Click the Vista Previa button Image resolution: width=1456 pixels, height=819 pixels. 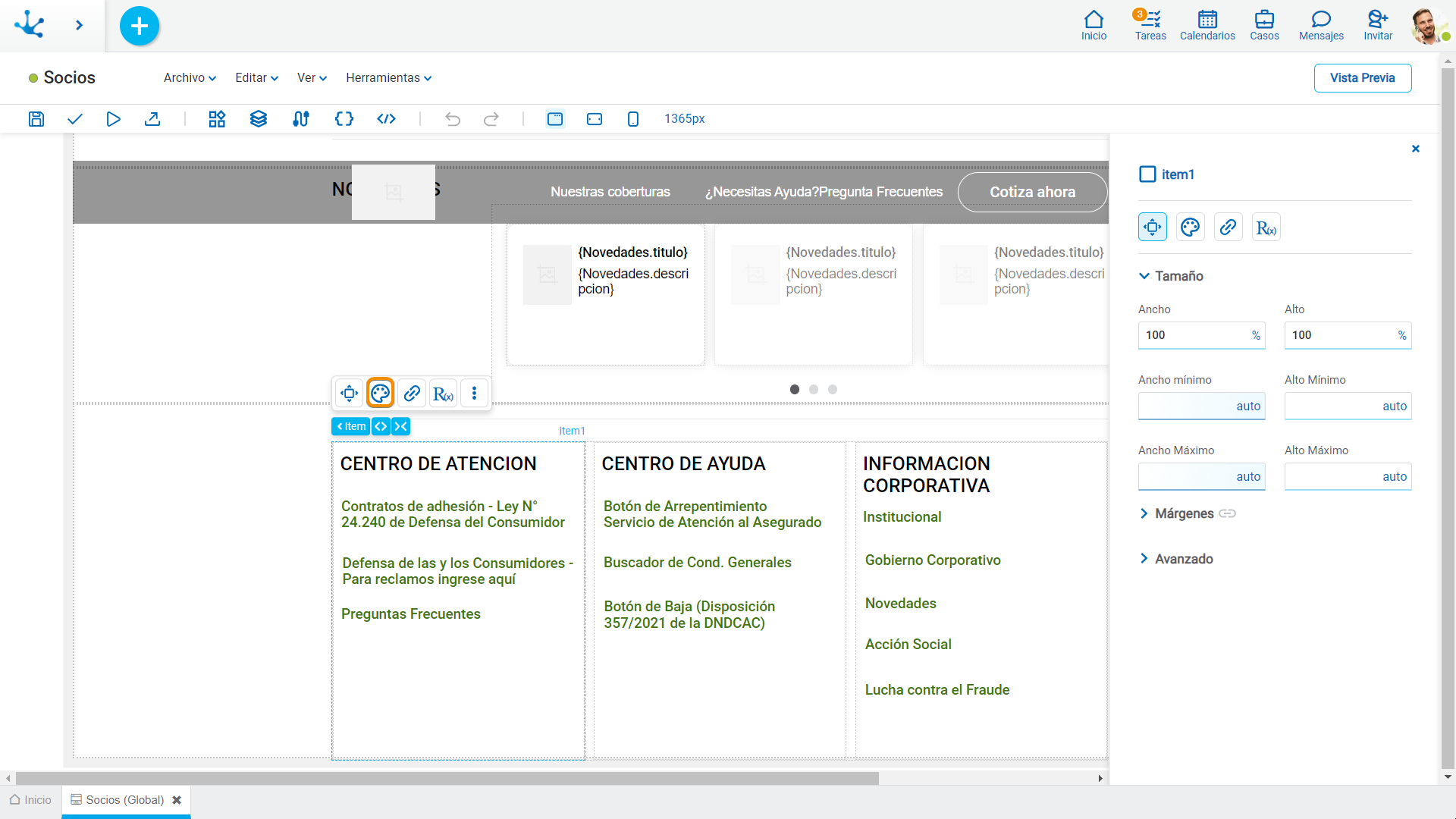(x=1363, y=77)
